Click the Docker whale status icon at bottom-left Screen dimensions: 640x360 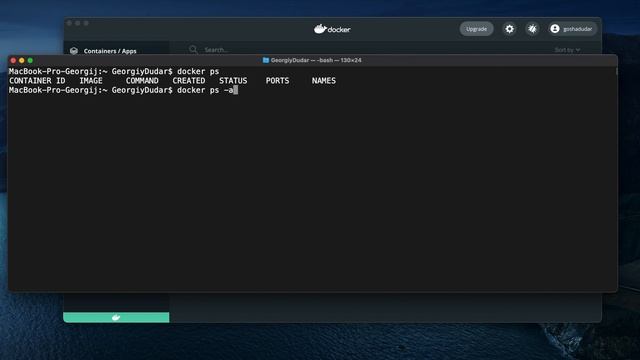116,317
